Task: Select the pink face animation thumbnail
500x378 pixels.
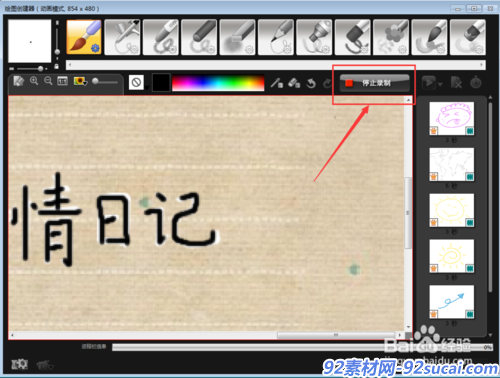Action: click(452, 118)
